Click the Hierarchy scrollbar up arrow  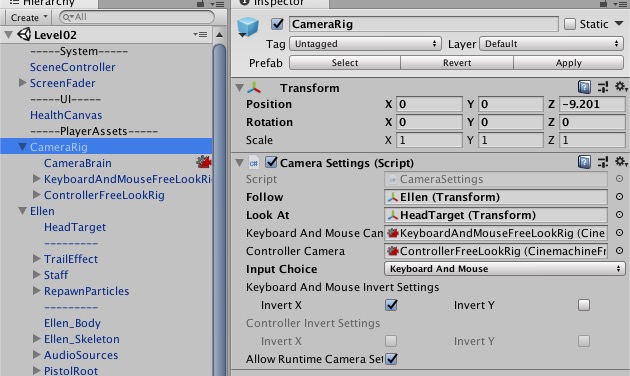(x=219, y=35)
